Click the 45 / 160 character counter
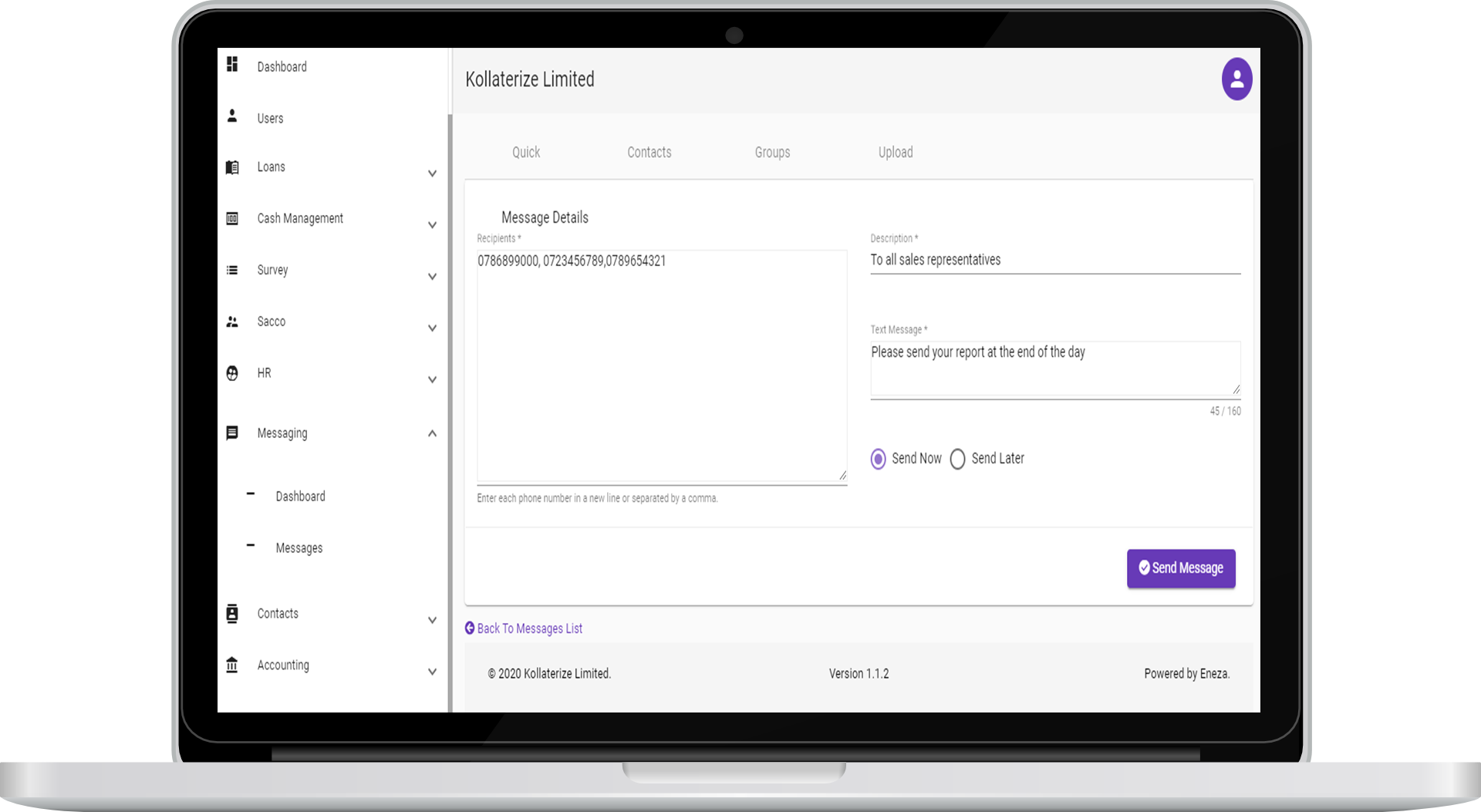The width and height of the screenshot is (1481, 812). (1225, 412)
